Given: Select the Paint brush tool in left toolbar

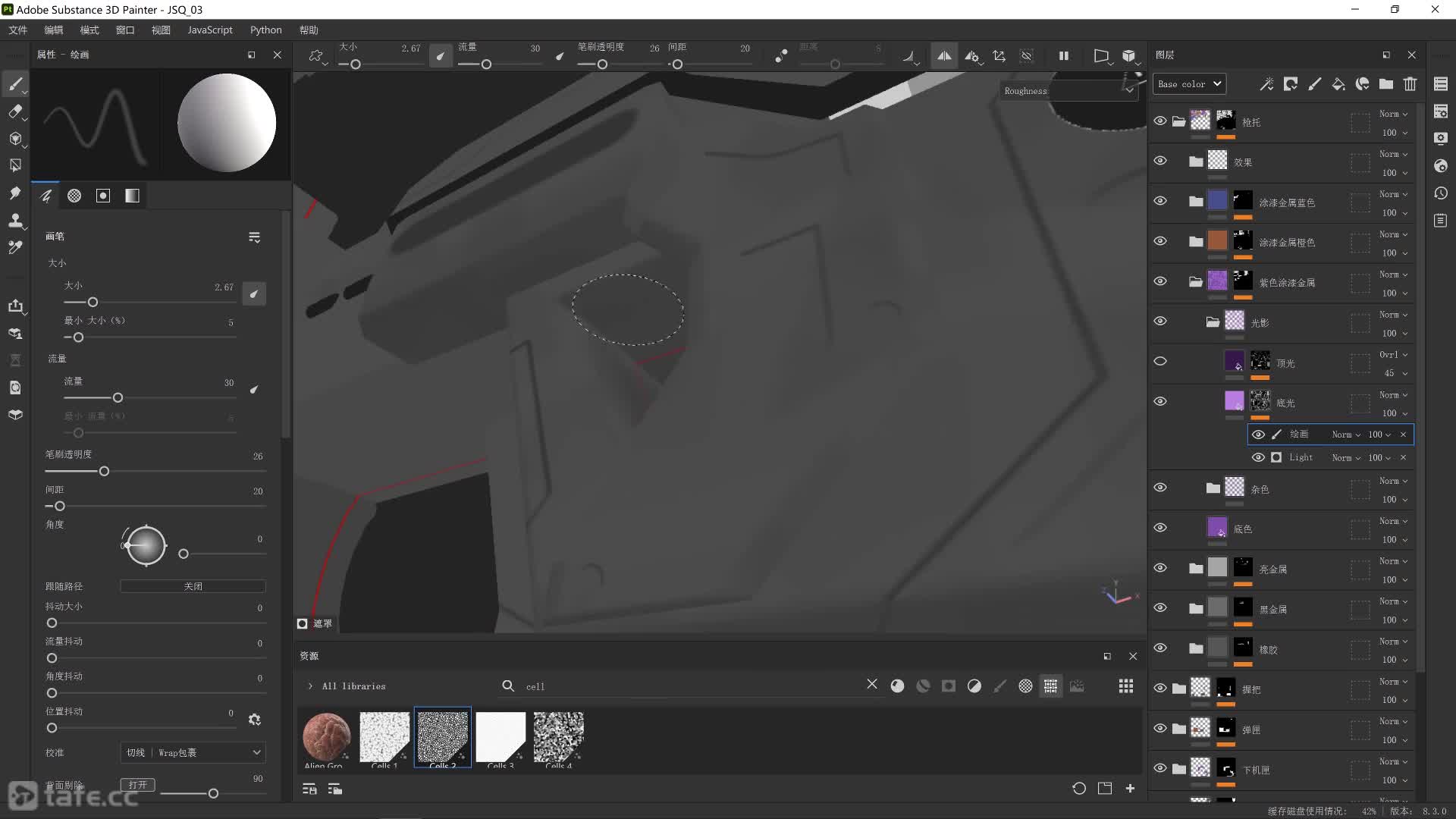Looking at the screenshot, I should (x=15, y=84).
